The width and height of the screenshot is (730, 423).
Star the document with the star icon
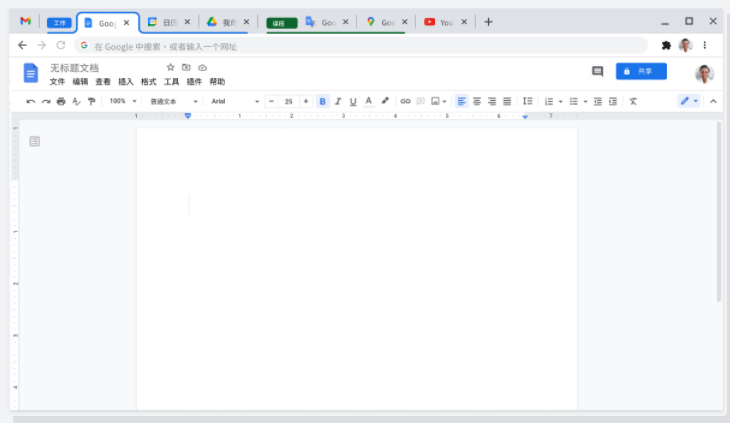pos(170,67)
